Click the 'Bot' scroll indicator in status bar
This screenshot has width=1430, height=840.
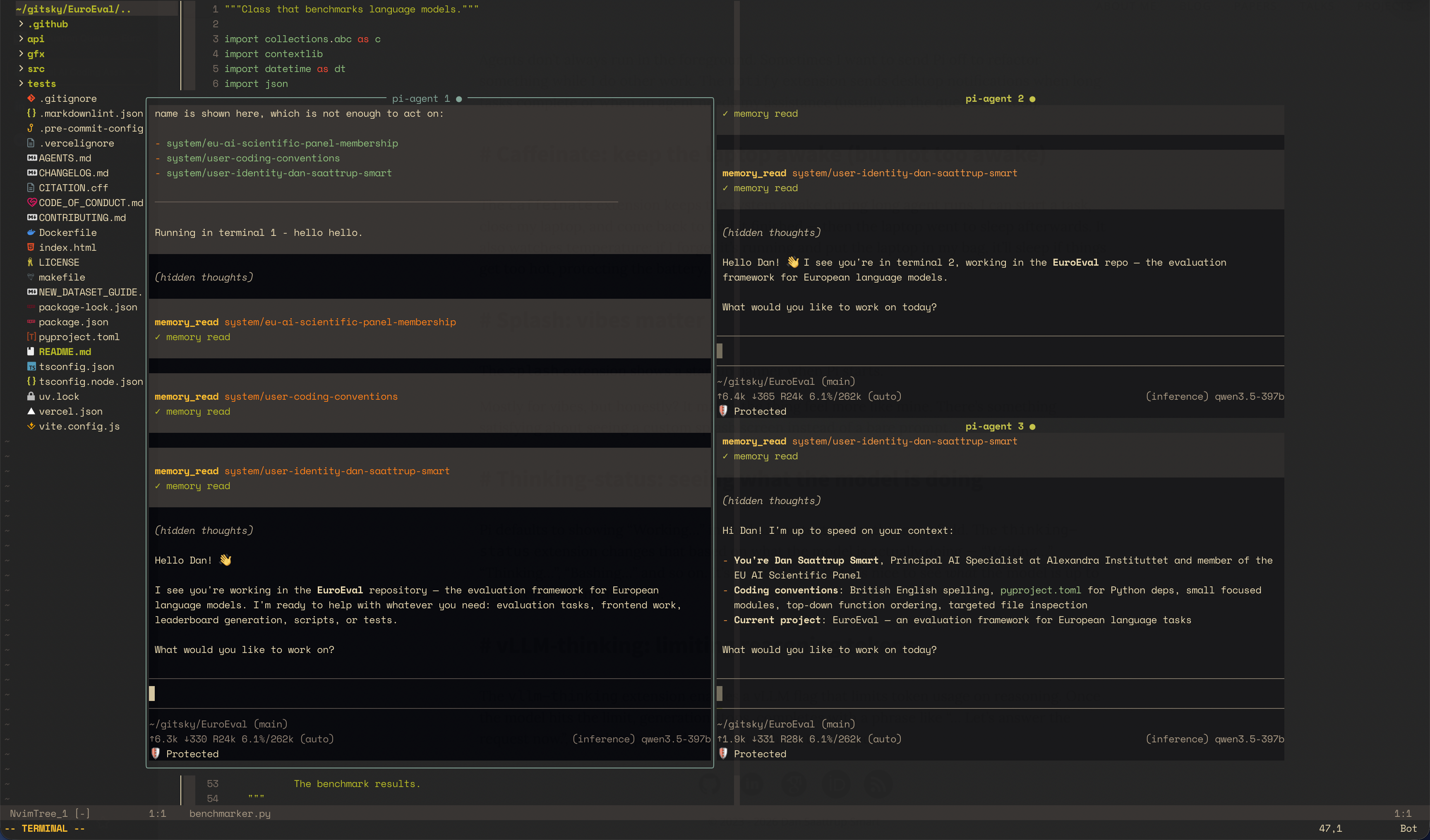click(x=1408, y=828)
